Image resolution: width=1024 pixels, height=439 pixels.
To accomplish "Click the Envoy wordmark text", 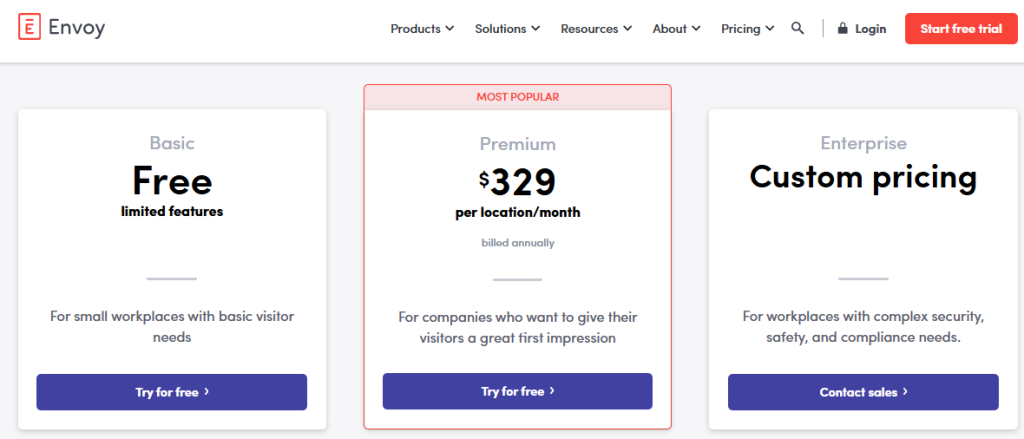I will (76, 28).
